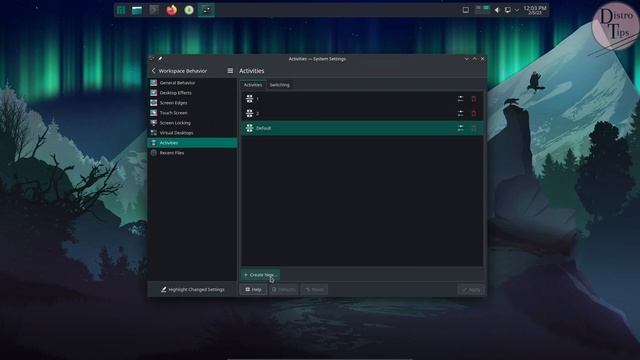Click the Defaults button
Viewport: 640px width, 360px height.
pyautogui.click(x=283, y=289)
